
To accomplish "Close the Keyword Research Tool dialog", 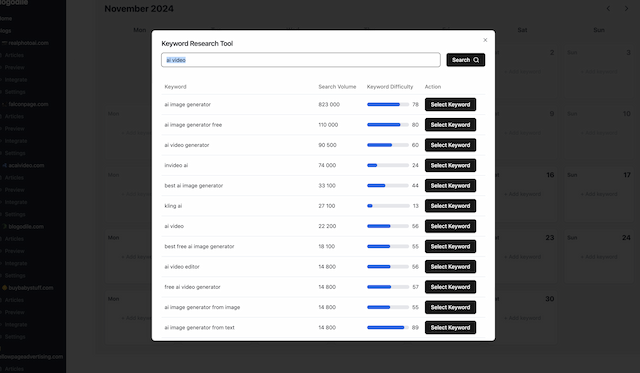I will pyautogui.click(x=485, y=40).
